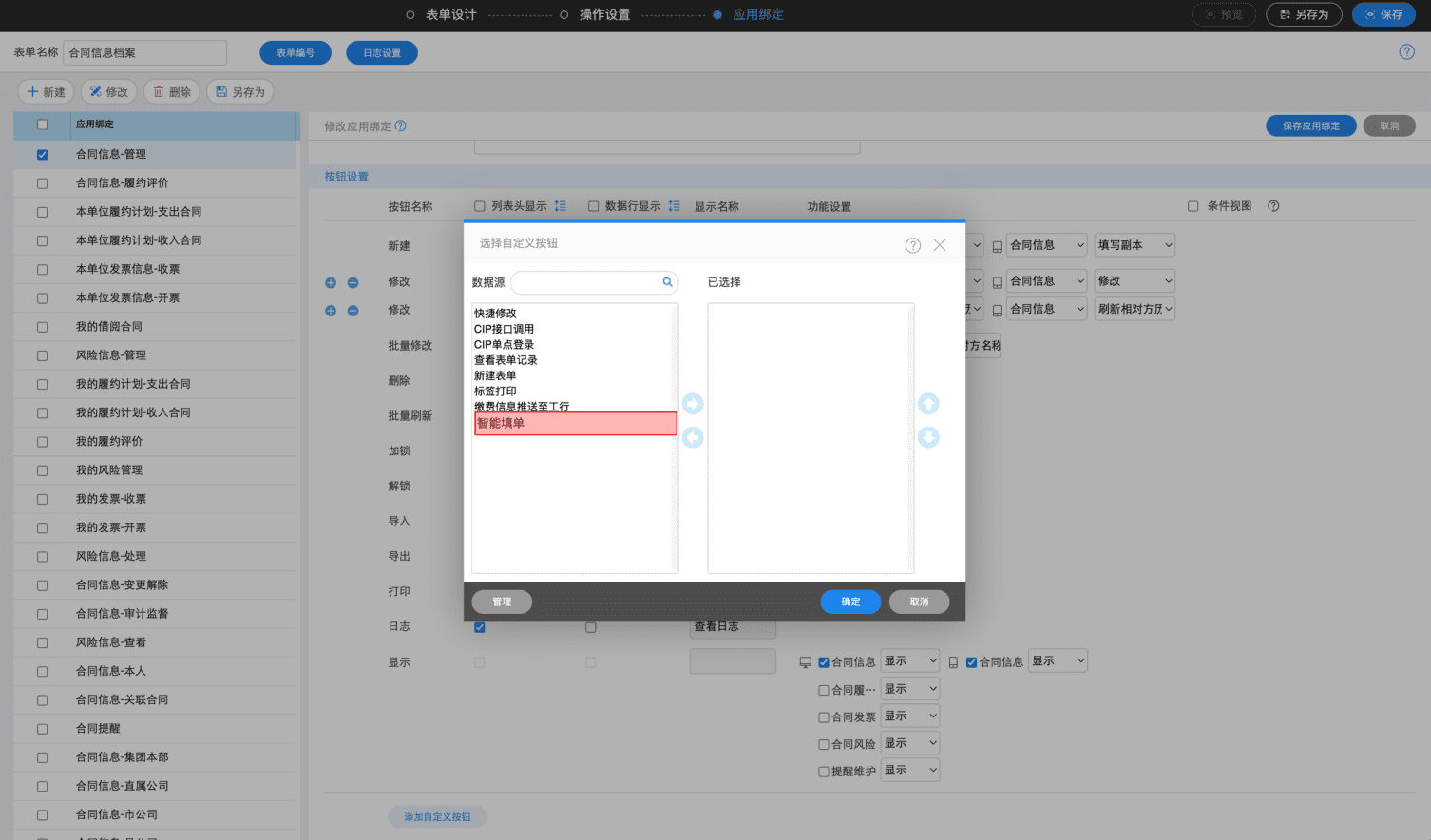Click 另存为 in the top dark bar
This screenshot has width=1431, height=840.
(1304, 14)
